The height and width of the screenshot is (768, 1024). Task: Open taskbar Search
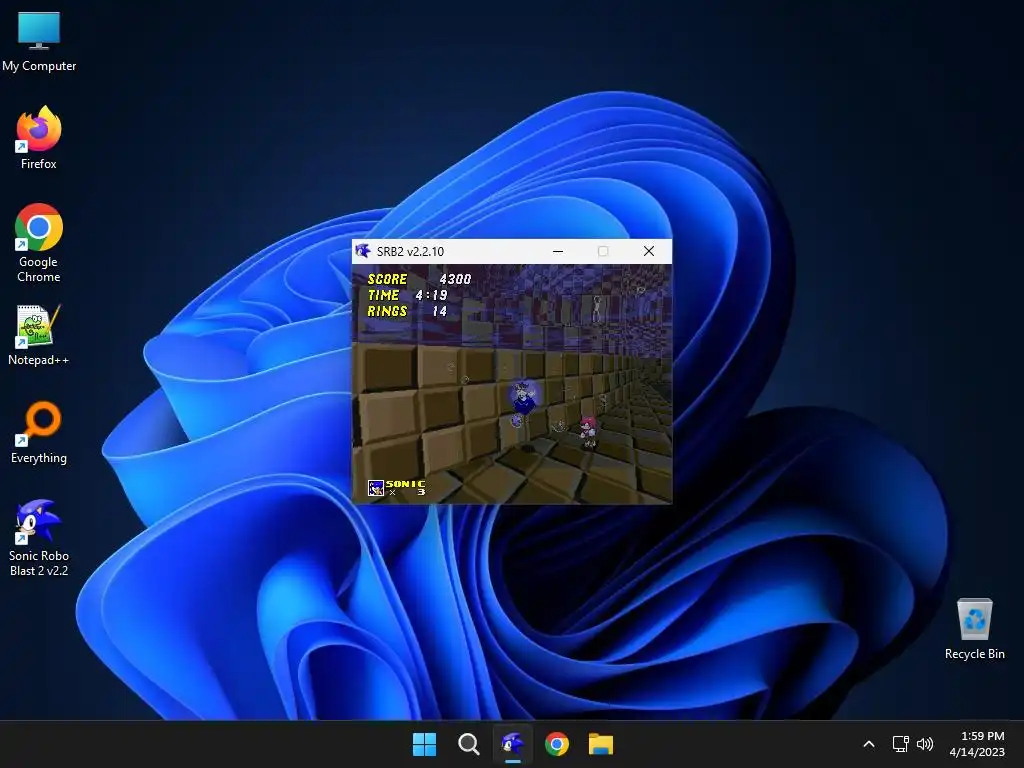468,744
